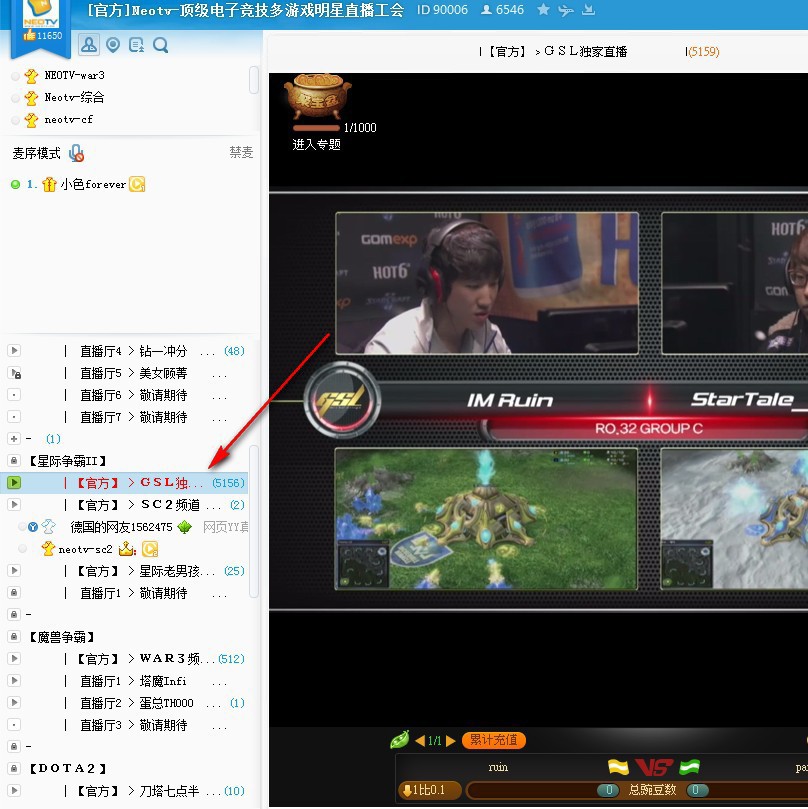Click the 进入专题 link

pos(316,144)
